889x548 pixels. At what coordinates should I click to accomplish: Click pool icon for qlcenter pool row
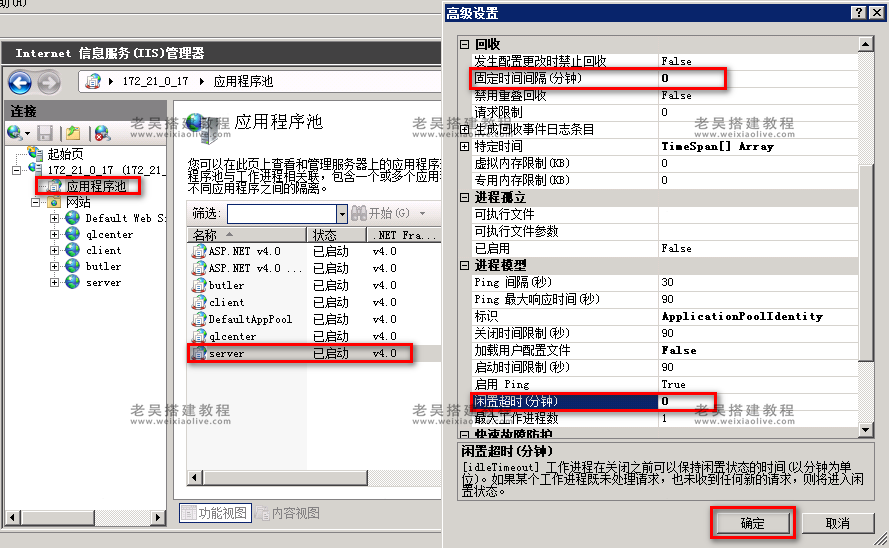coord(198,336)
